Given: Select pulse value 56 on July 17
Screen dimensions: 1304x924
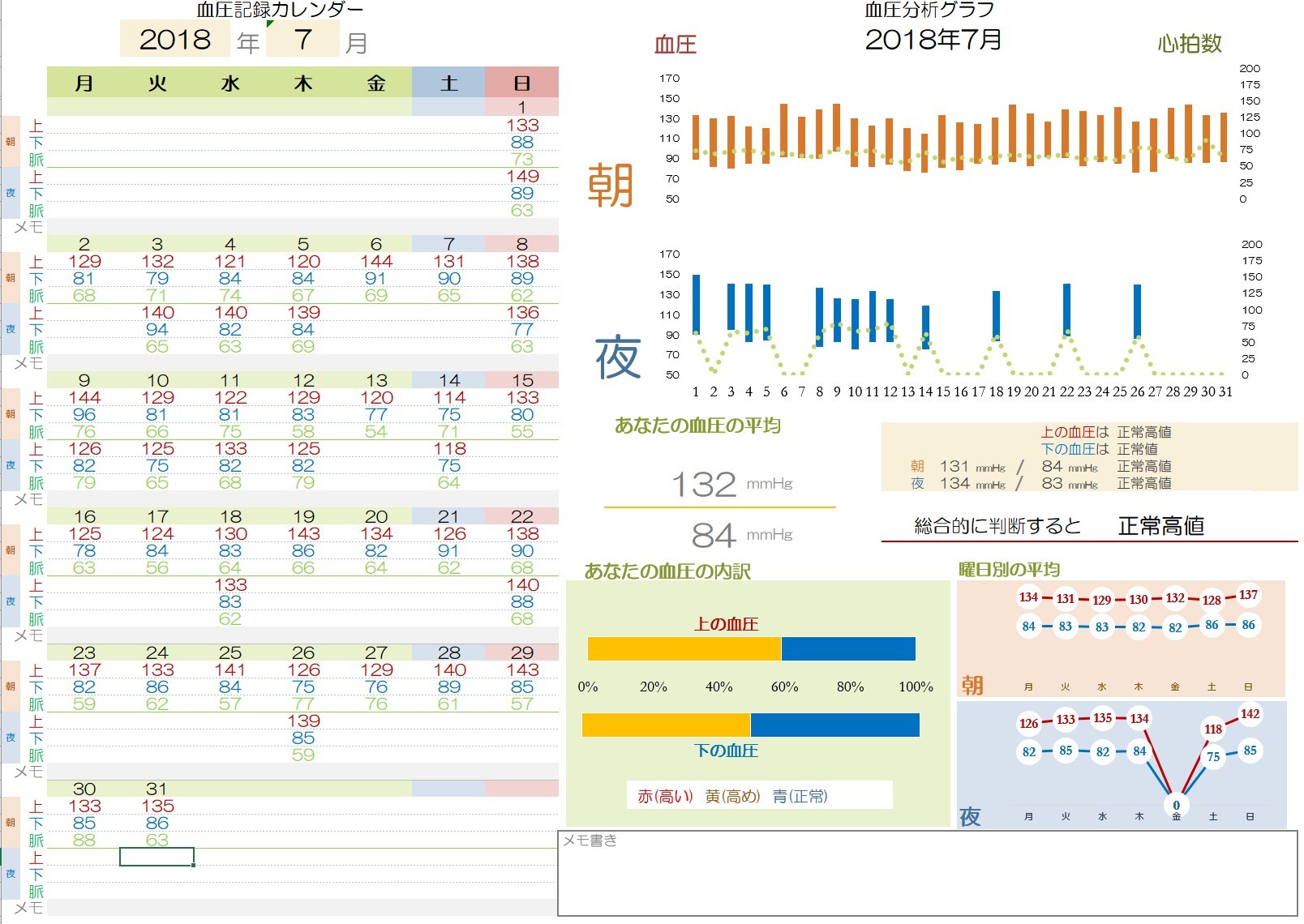Looking at the screenshot, I should (x=157, y=567).
